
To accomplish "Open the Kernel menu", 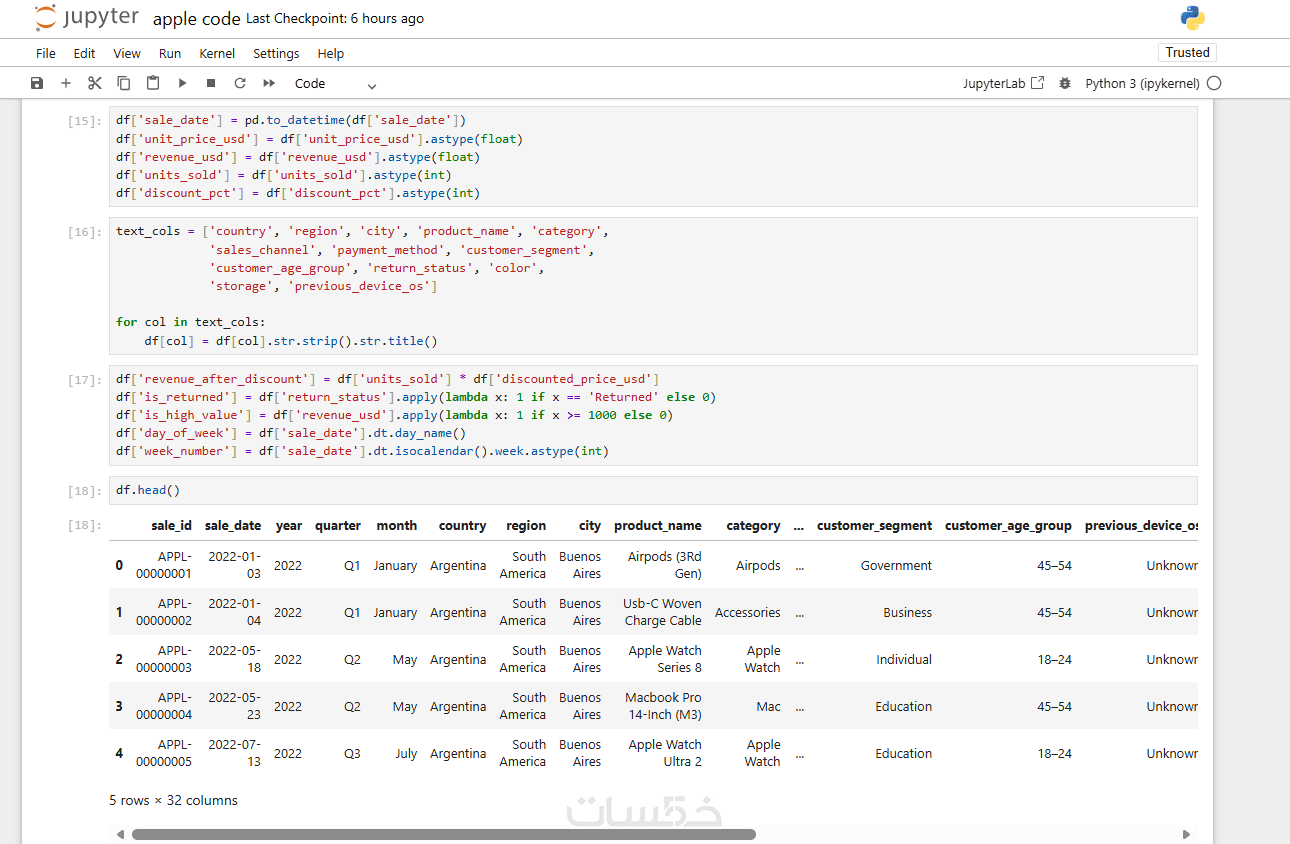I will click(217, 54).
